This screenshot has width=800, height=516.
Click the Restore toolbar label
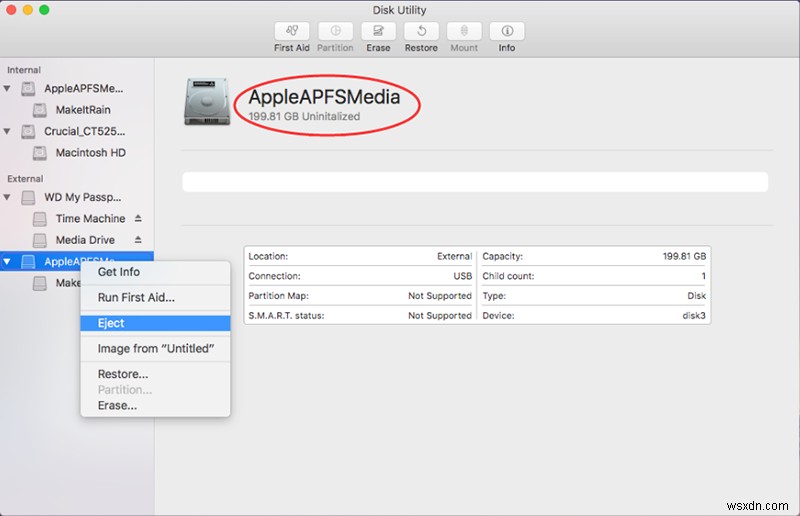point(421,48)
